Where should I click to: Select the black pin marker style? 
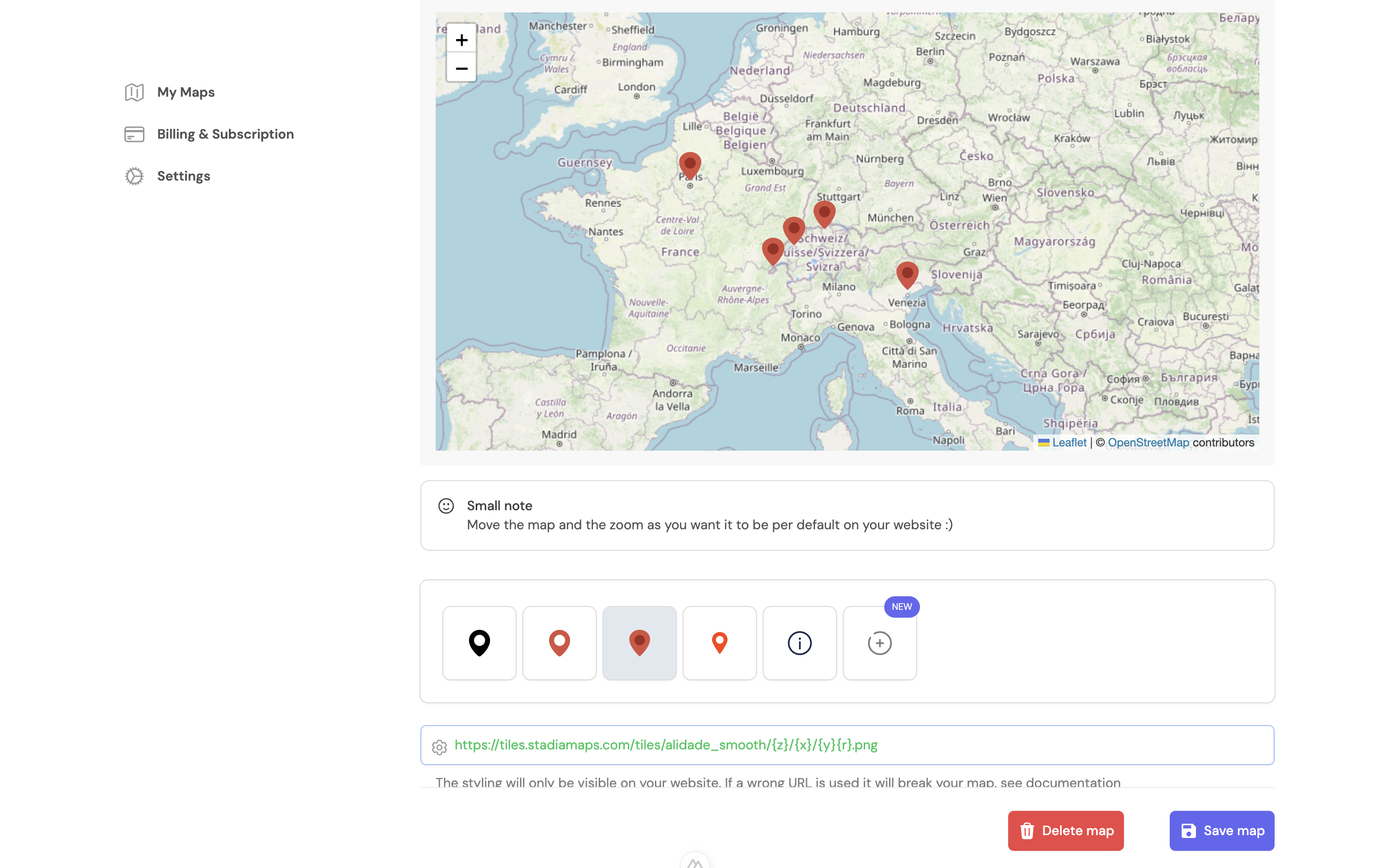click(479, 642)
